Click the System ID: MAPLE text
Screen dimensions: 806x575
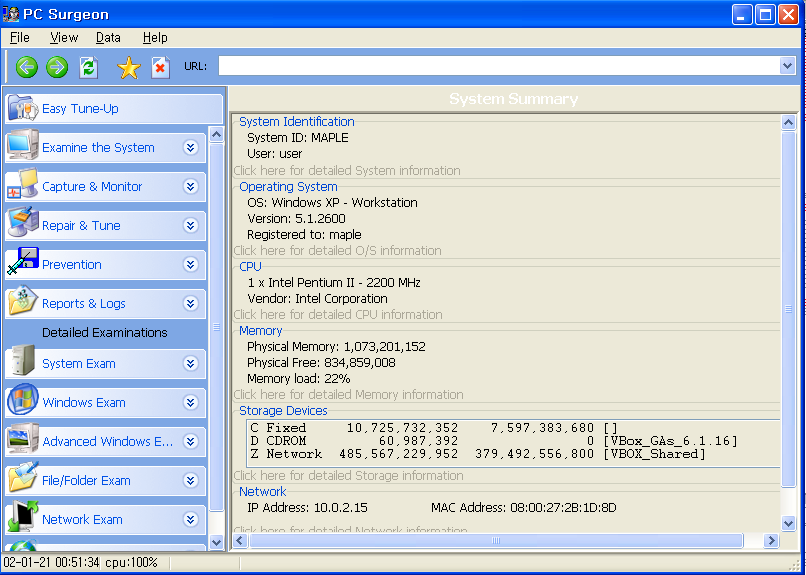coord(298,138)
